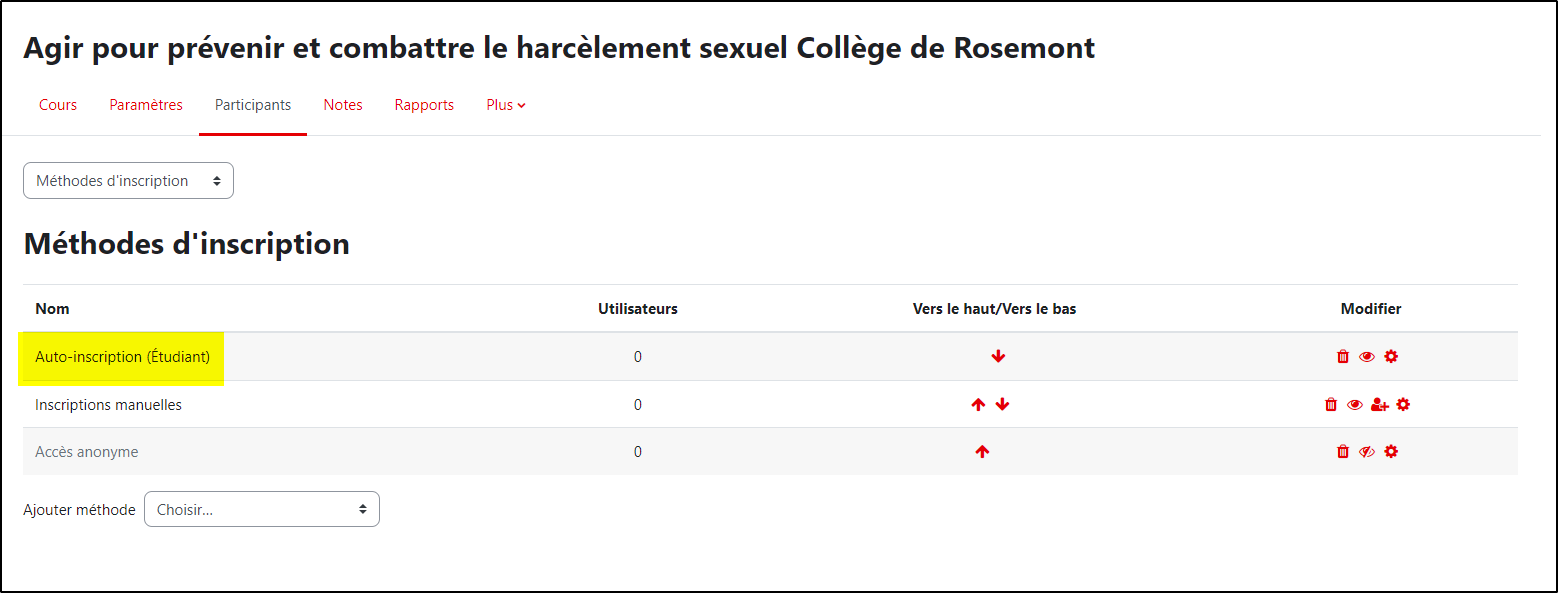Delete the Inscriptions manuelles method
The height and width of the screenshot is (593, 1558).
point(1331,405)
